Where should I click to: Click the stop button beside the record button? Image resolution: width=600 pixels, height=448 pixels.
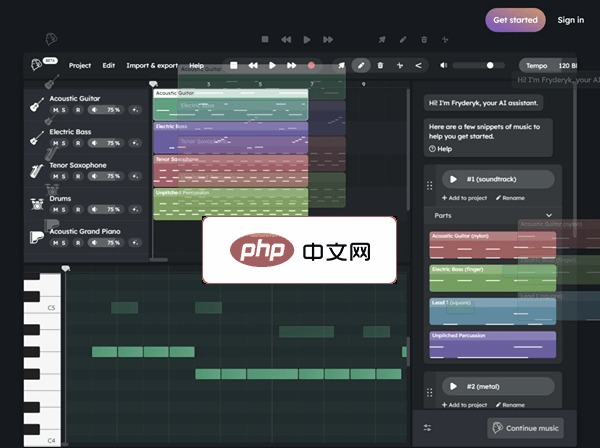pos(233,65)
